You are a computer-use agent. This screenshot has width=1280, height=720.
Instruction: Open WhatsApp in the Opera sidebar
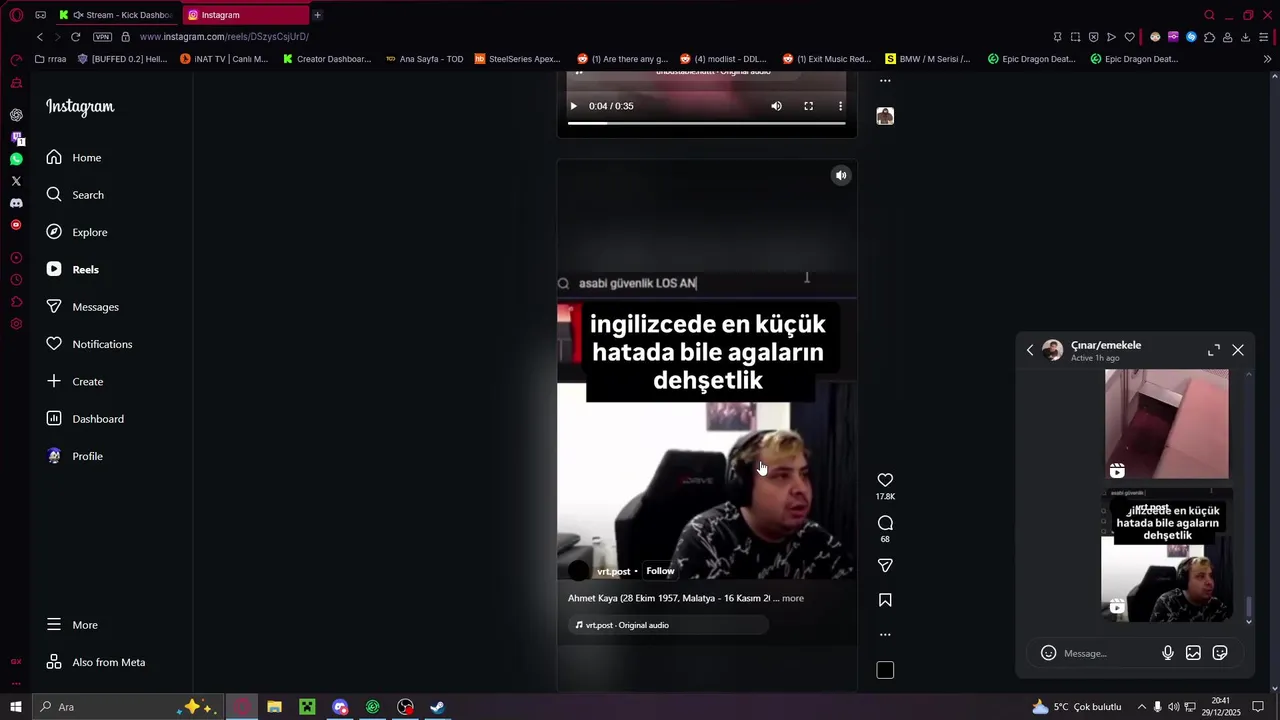16,159
